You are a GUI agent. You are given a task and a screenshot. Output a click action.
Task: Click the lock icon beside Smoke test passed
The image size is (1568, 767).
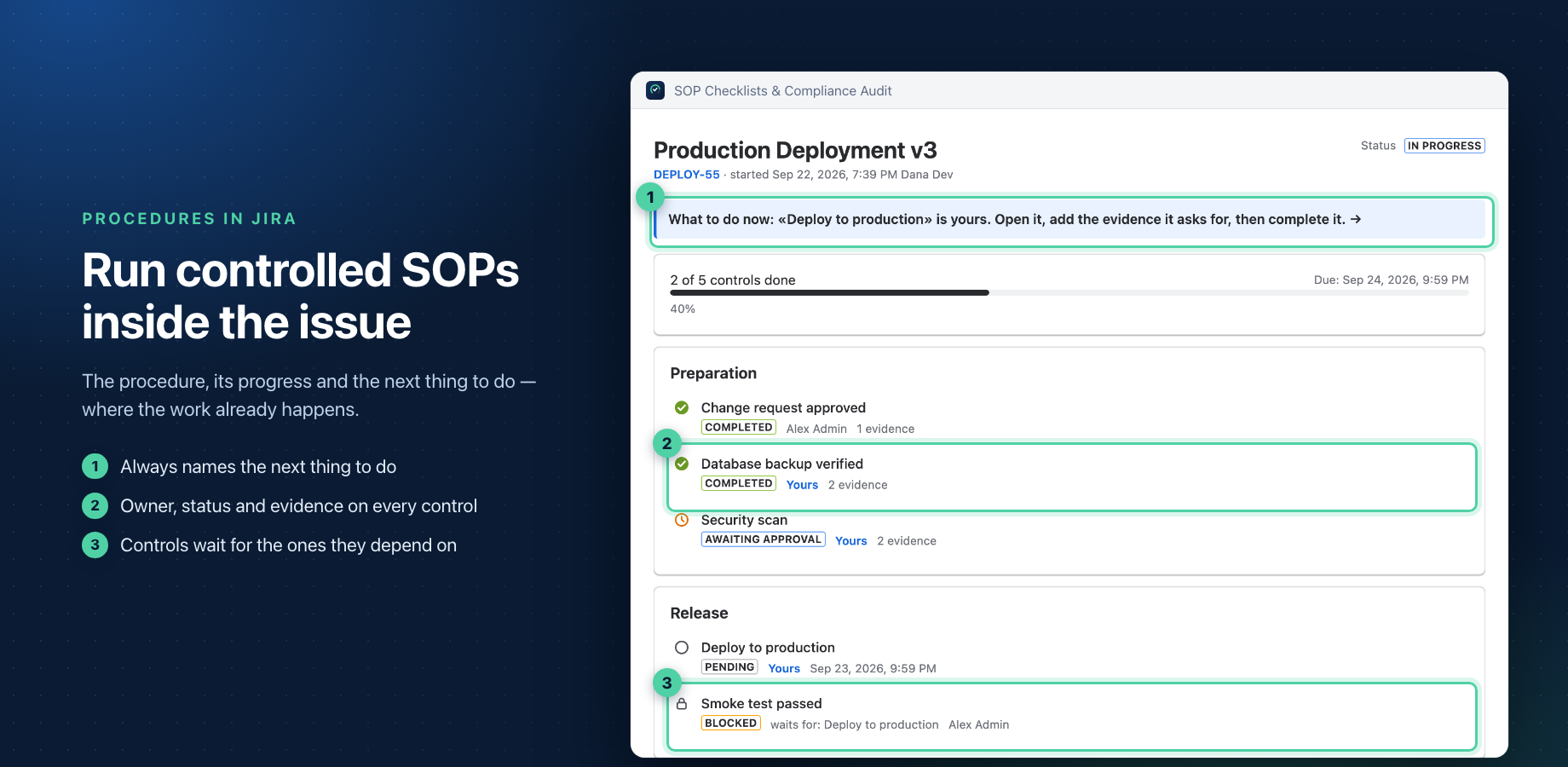coord(682,704)
